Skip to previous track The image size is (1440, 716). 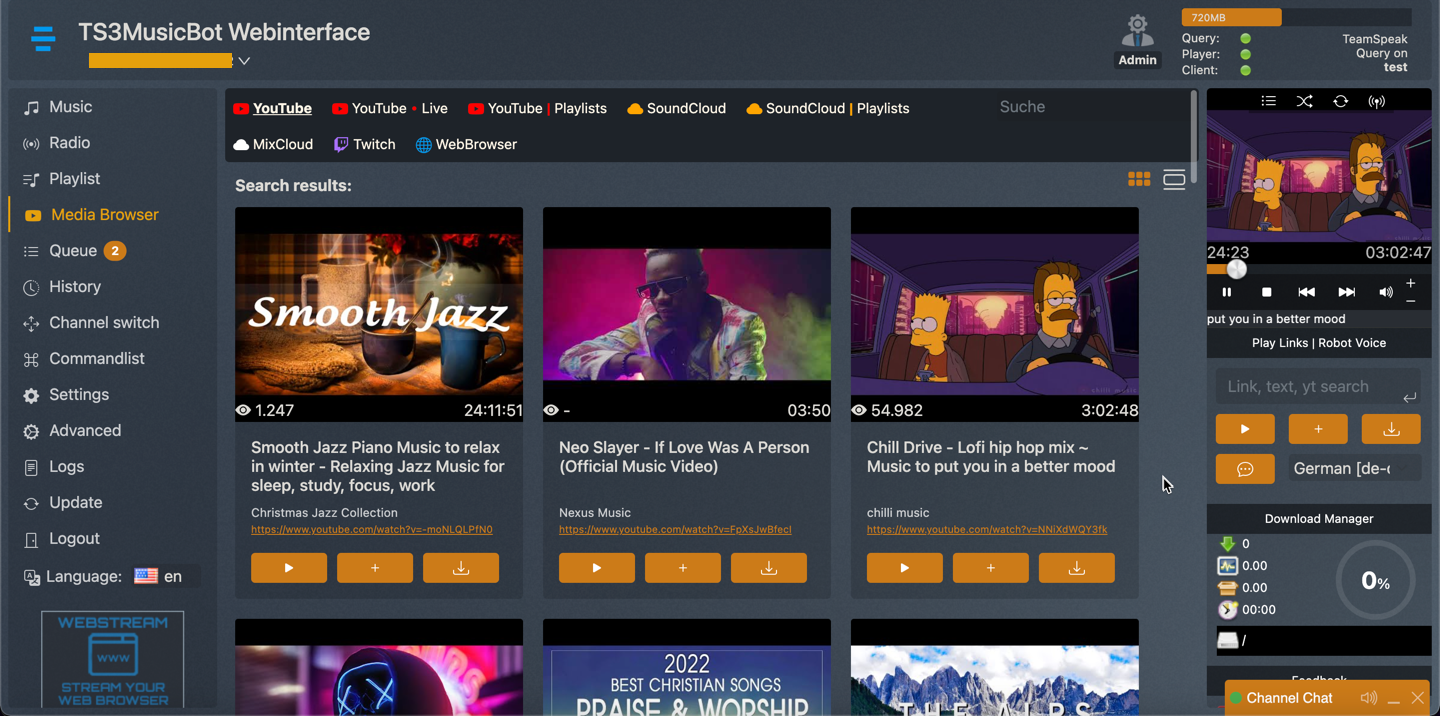tap(1306, 292)
